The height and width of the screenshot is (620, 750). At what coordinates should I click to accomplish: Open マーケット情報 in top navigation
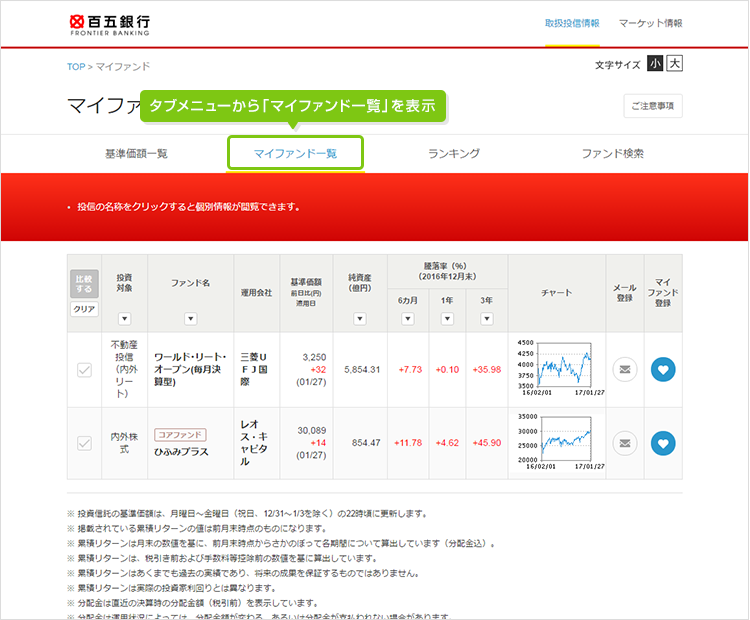tap(651, 23)
